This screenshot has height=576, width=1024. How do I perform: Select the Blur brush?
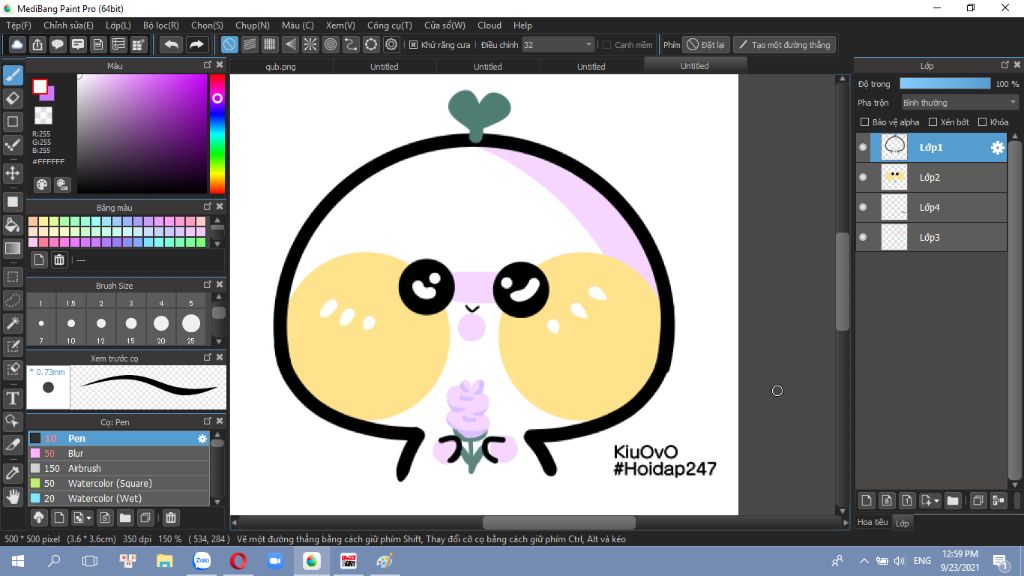[x=118, y=454]
